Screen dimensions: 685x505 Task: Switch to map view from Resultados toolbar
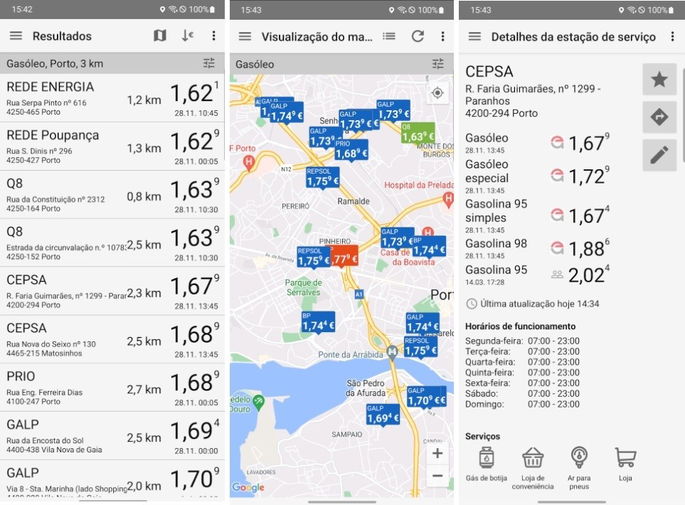point(160,36)
